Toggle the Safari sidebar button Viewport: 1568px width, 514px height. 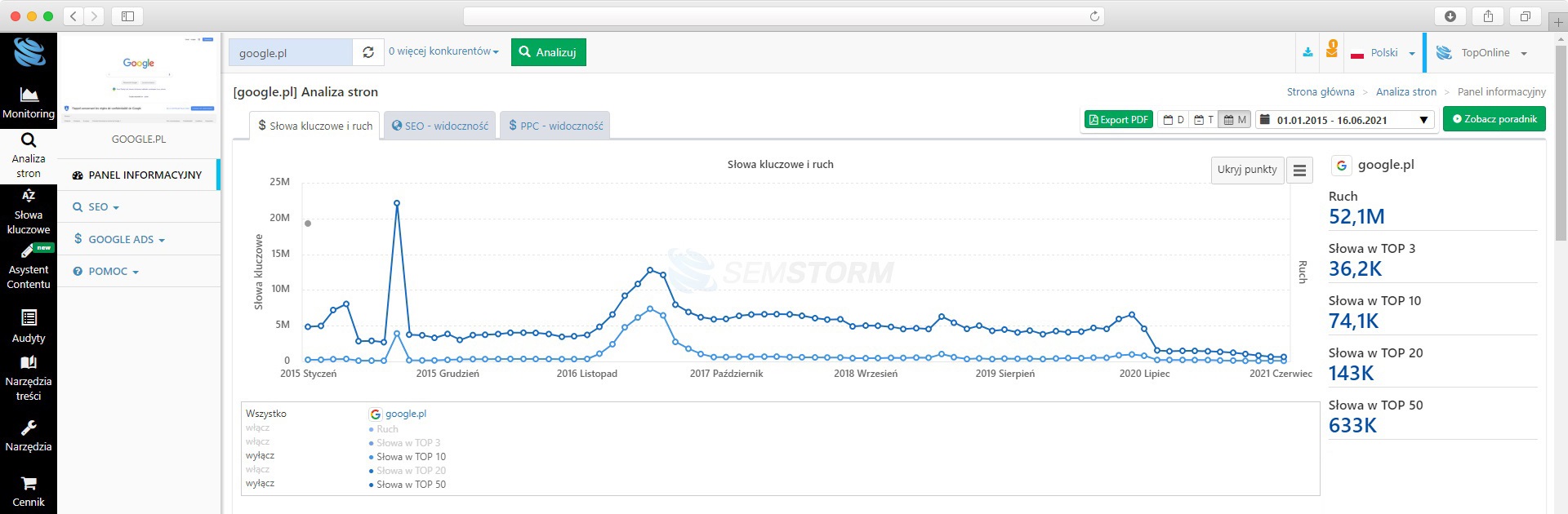(x=127, y=16)
